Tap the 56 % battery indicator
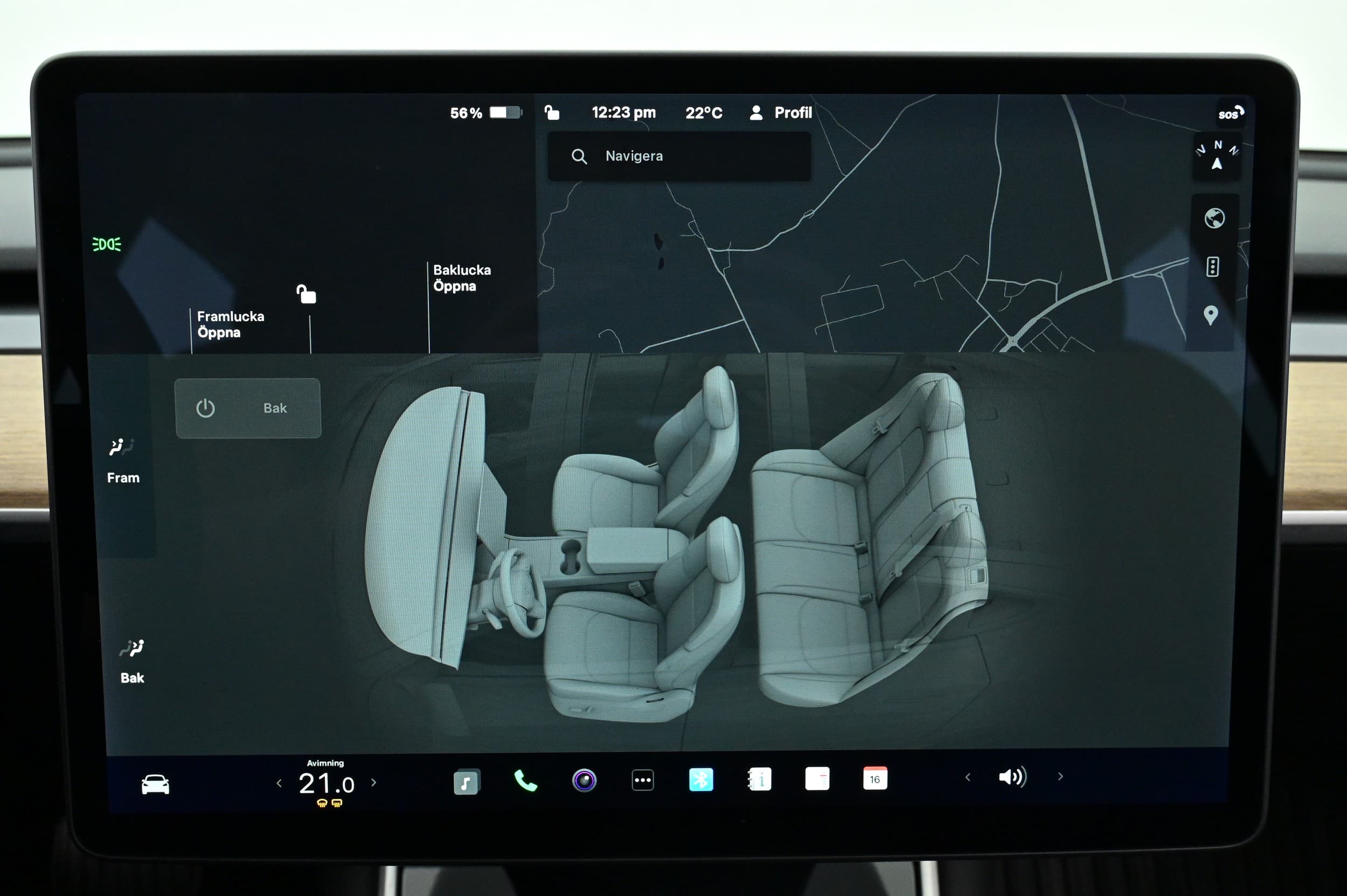 click(485, 113)
